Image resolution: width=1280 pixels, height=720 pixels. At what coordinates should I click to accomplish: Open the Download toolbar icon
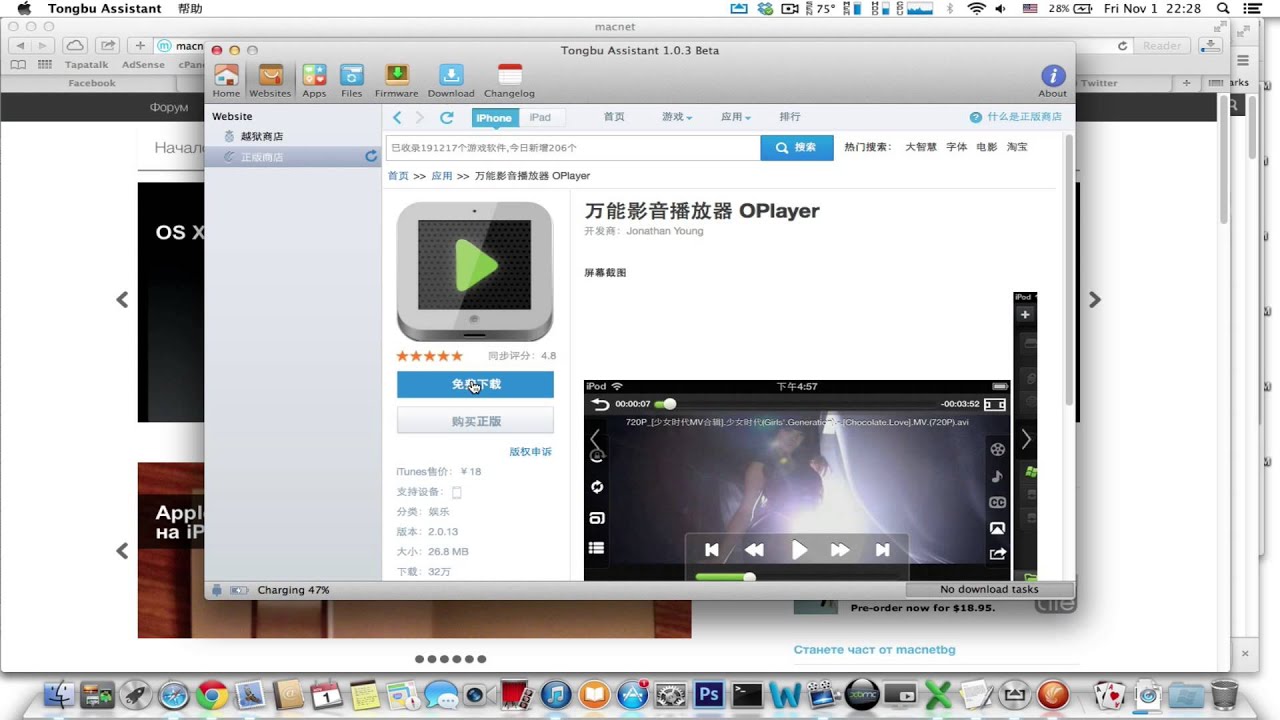coord(451,80)
